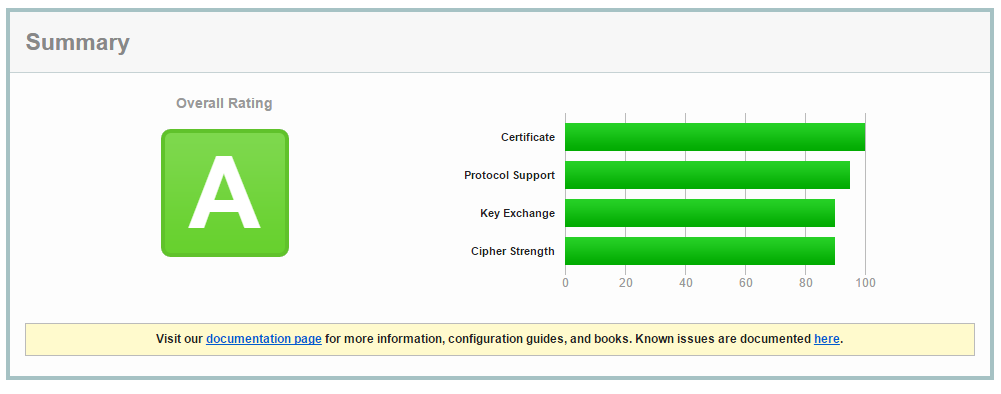Open the documentation page link
1001x394 pixels.
[264, 339]
